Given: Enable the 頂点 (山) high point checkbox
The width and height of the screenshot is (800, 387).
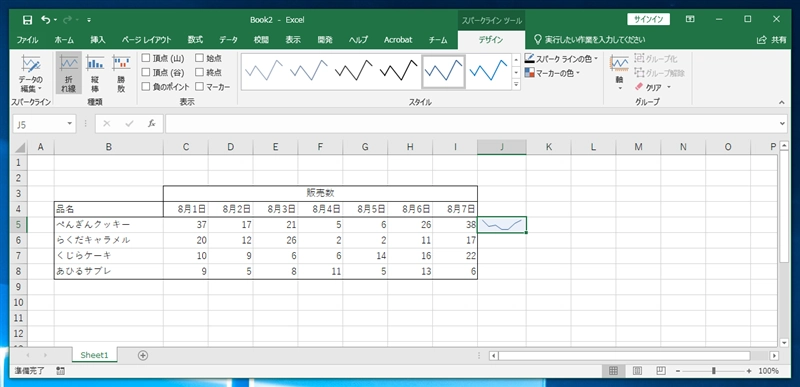Looking at the screenshot, I should (146, 59).
